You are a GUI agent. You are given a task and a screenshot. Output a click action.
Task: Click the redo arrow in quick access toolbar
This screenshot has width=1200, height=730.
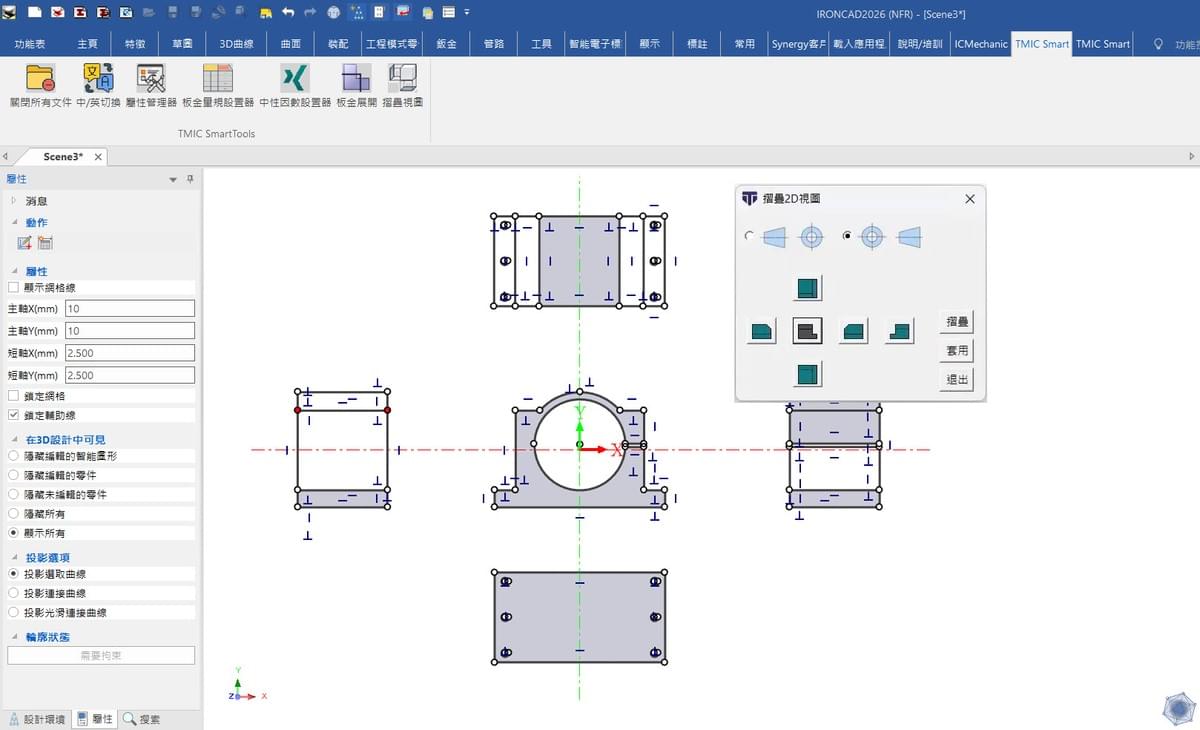click(x=310, y=13)
